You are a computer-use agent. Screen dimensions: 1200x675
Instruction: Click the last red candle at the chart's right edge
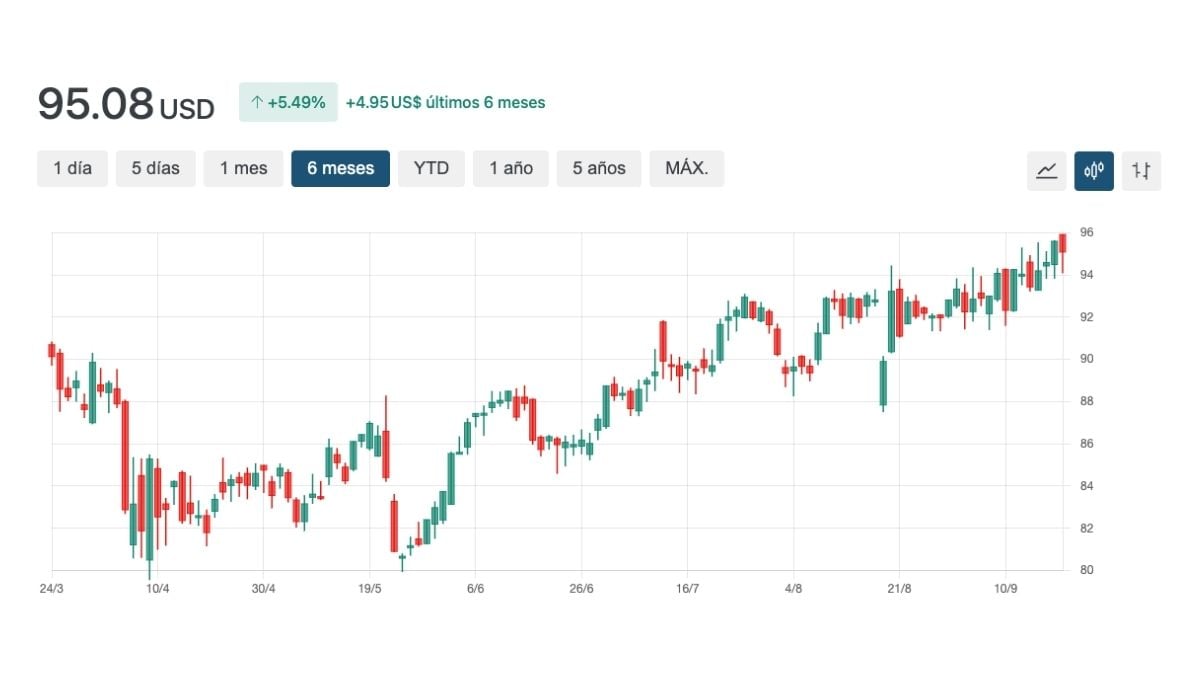(x=1063, y=244)
